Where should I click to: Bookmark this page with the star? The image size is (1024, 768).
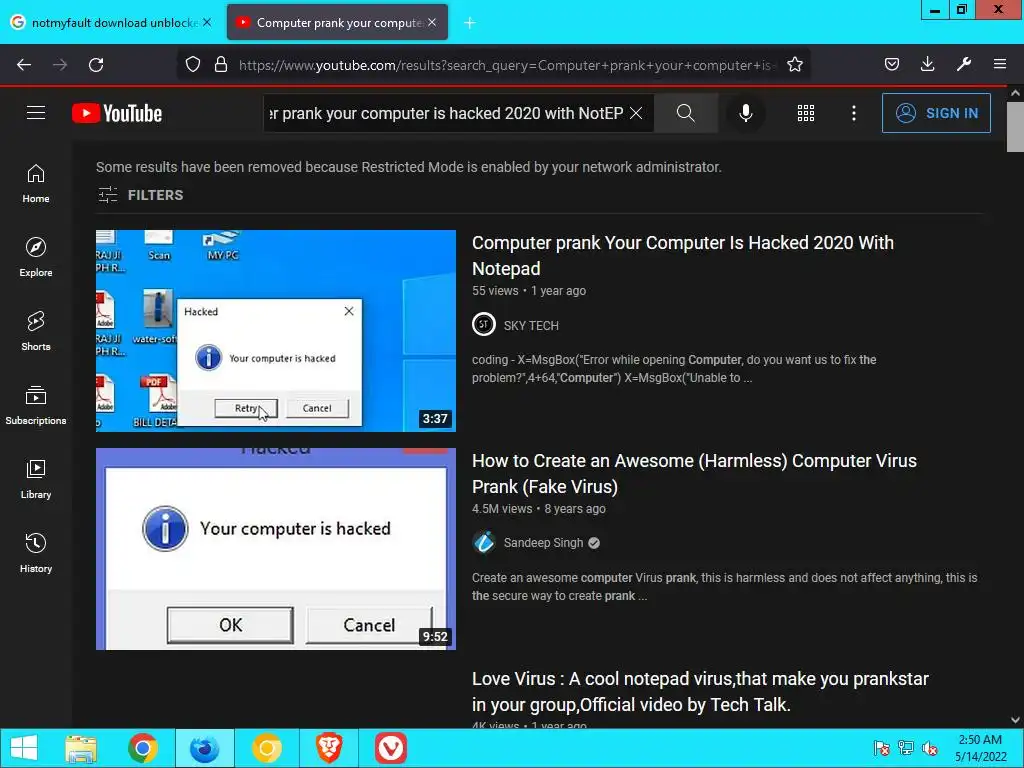tap(795, 65)
